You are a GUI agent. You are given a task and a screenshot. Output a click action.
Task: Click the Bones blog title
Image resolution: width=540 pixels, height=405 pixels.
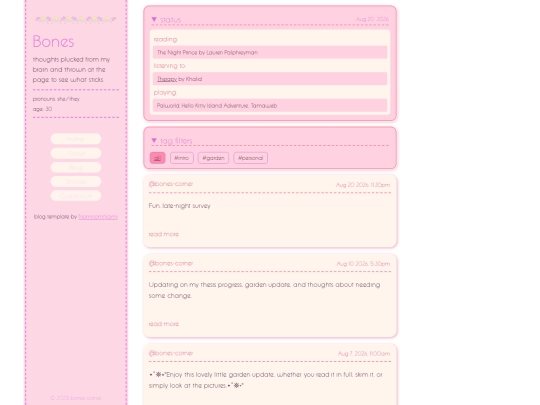coord(53,41)
